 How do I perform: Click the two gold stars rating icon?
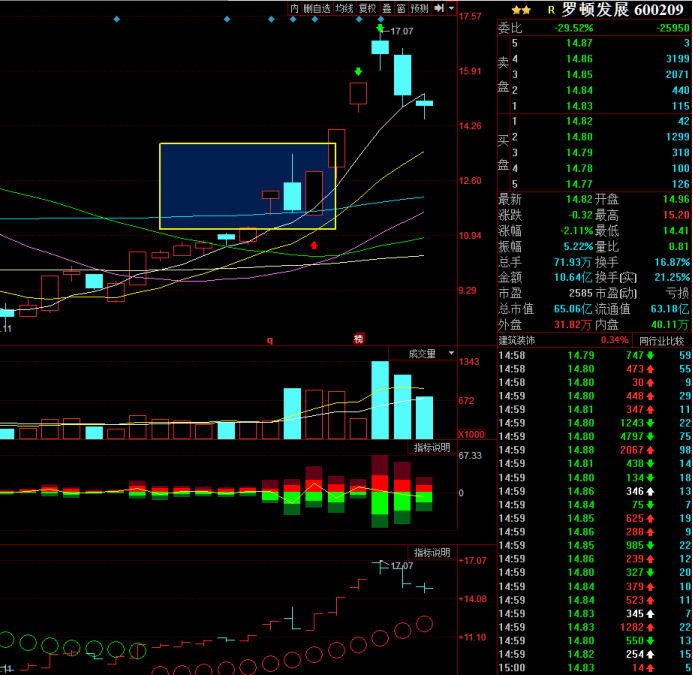(521, 9)
